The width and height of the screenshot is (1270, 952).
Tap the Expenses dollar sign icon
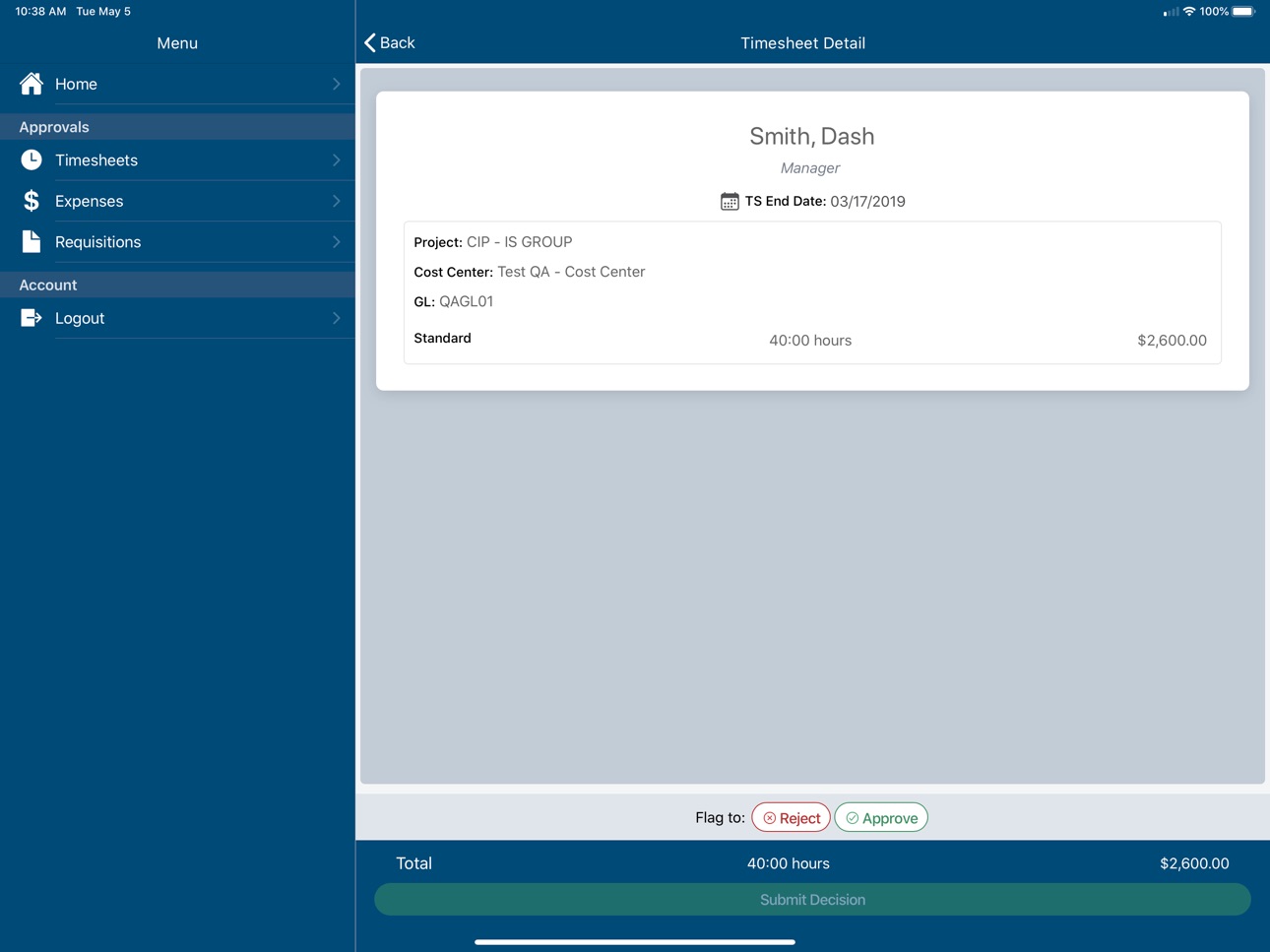(x=32, y=201)
